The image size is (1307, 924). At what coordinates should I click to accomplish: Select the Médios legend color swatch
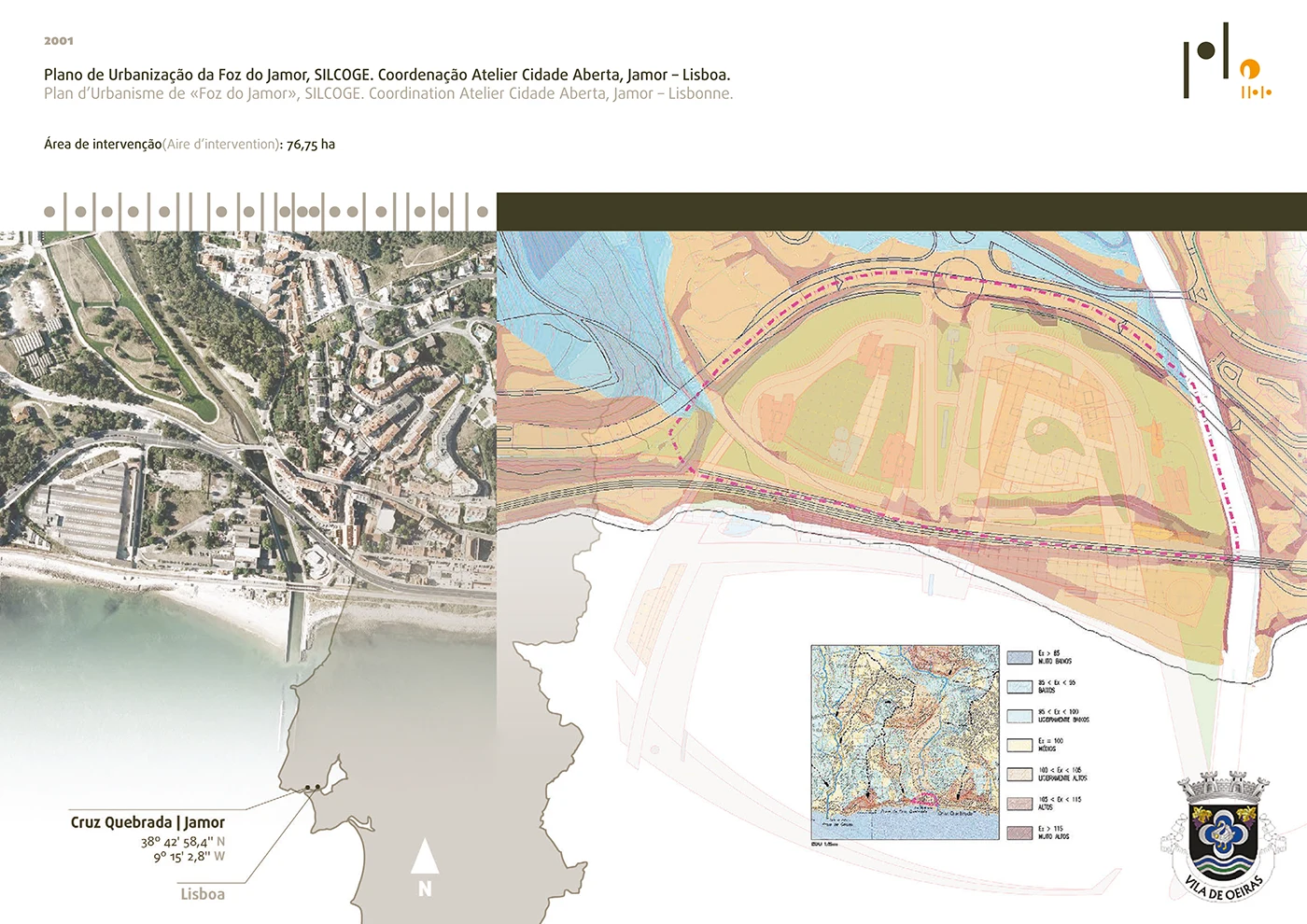[x=1019, y=745]
